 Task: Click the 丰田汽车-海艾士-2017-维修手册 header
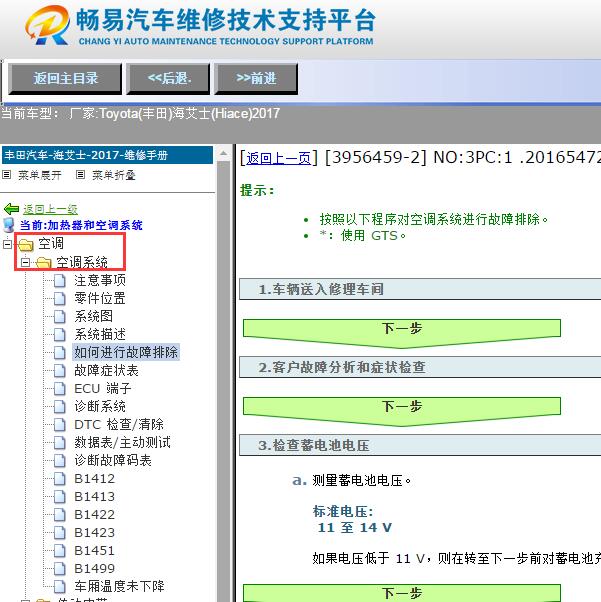(x=107, y=155)
